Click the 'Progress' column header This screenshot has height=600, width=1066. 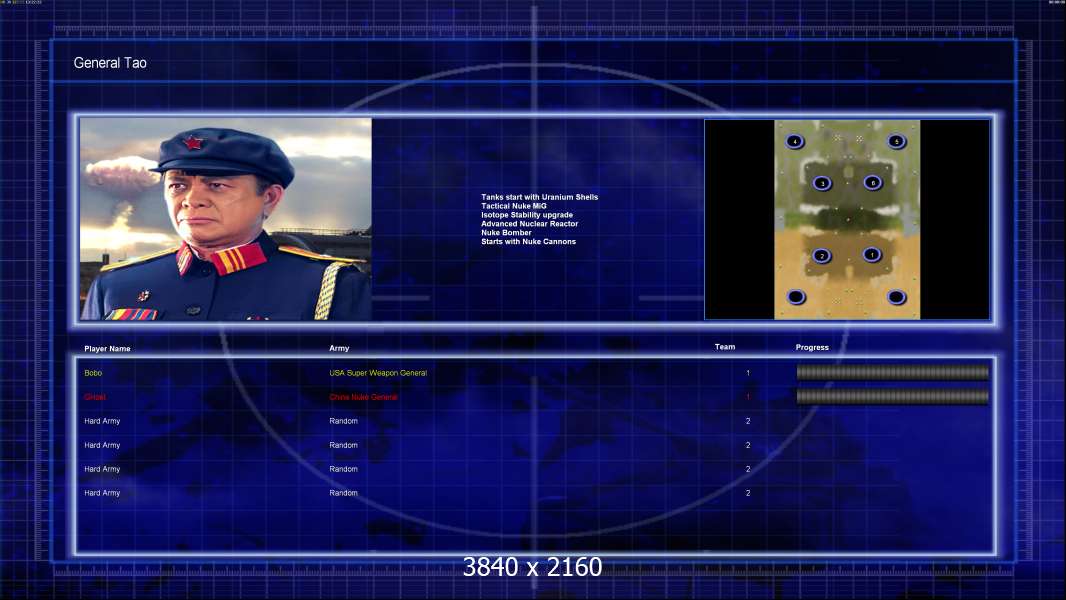812,347
